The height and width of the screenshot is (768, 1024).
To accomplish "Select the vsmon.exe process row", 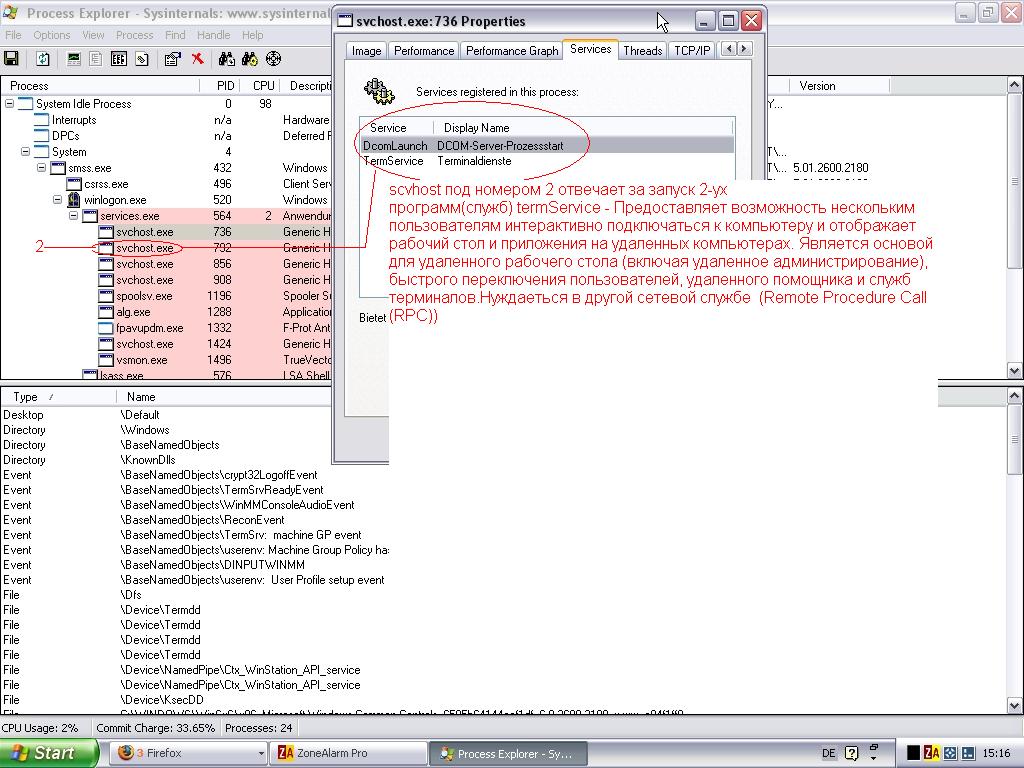I will (166, 360).
